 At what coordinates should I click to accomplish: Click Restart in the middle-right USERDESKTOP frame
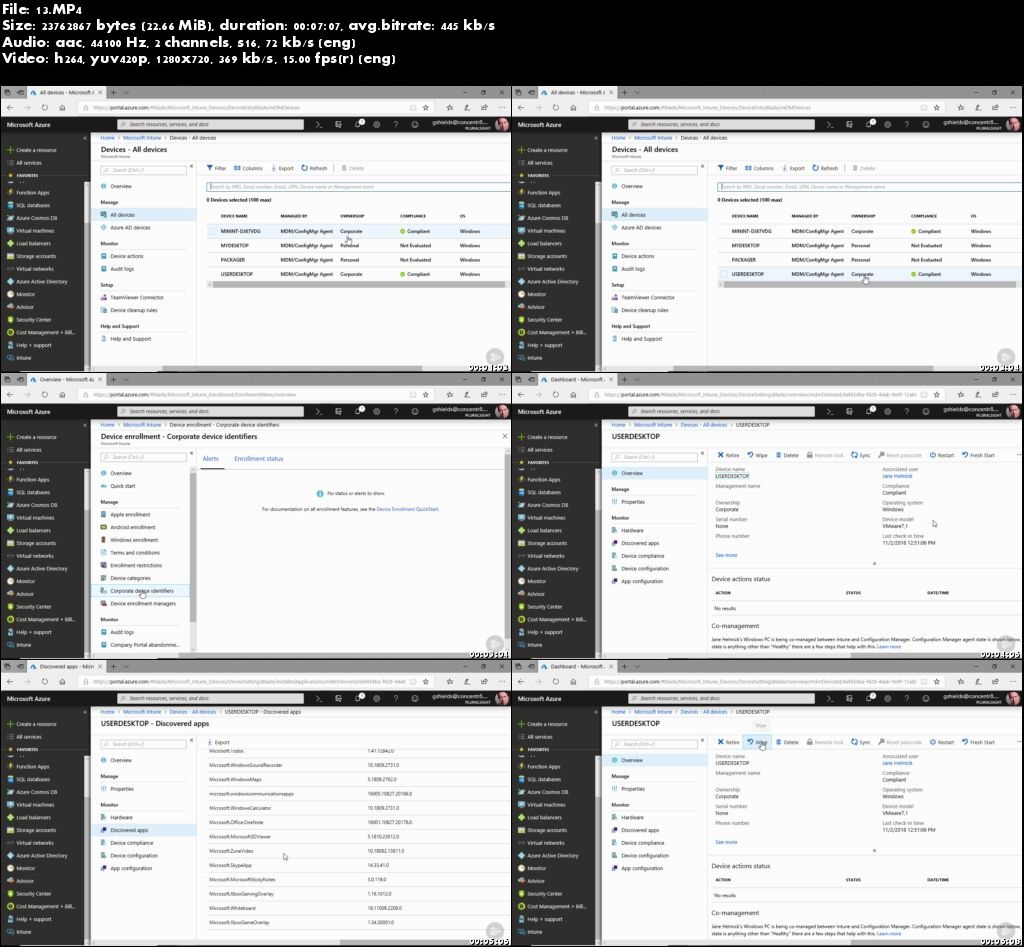tap(942, 455)
